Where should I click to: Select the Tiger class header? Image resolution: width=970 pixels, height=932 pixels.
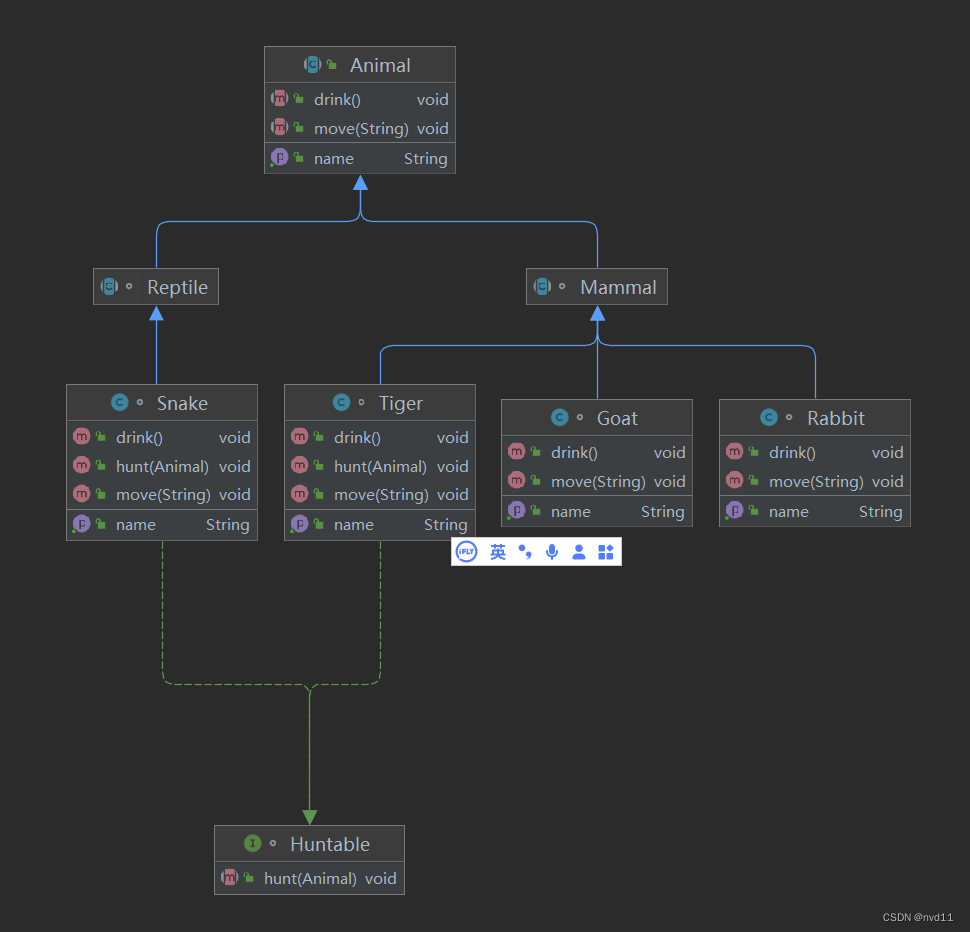point(380,403)
